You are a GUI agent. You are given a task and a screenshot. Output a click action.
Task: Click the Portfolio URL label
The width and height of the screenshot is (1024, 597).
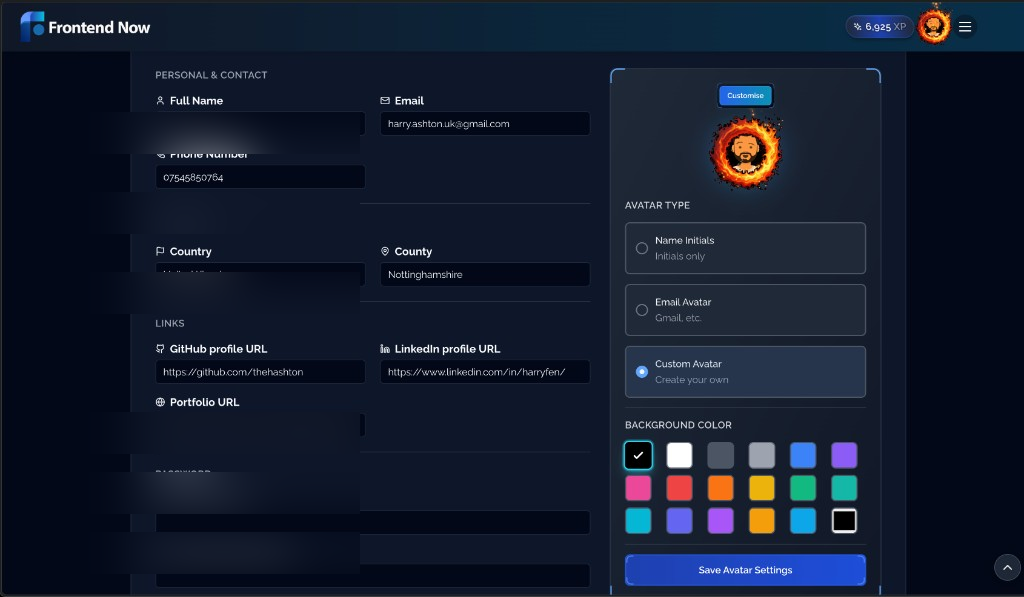[x=204, y=402]
